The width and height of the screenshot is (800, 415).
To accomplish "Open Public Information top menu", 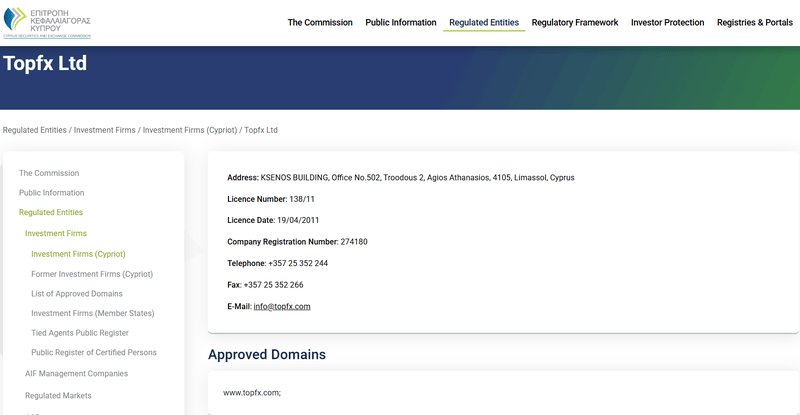I will click(401, 22).
